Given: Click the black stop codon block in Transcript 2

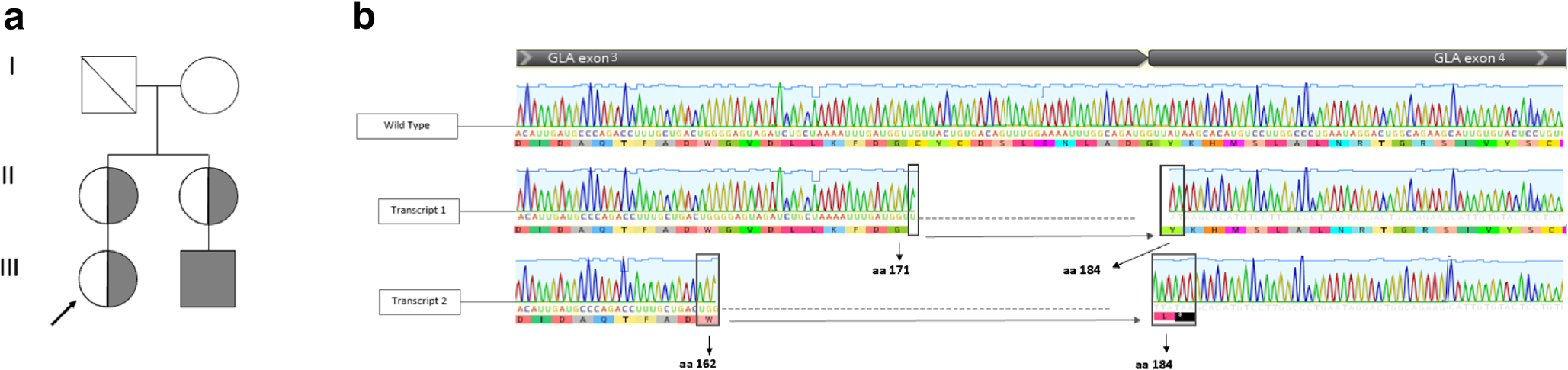Looking at the screenshot, I should (x=1184, y=317).
